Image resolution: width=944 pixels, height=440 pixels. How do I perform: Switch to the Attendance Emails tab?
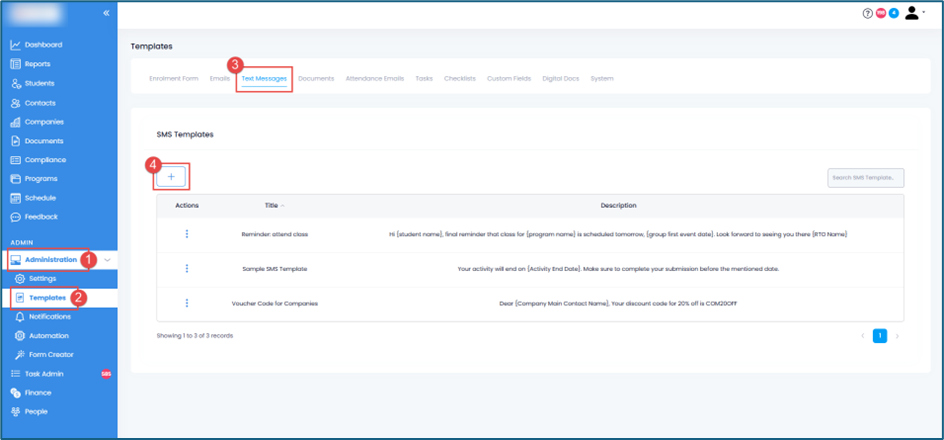coord(375,78)
